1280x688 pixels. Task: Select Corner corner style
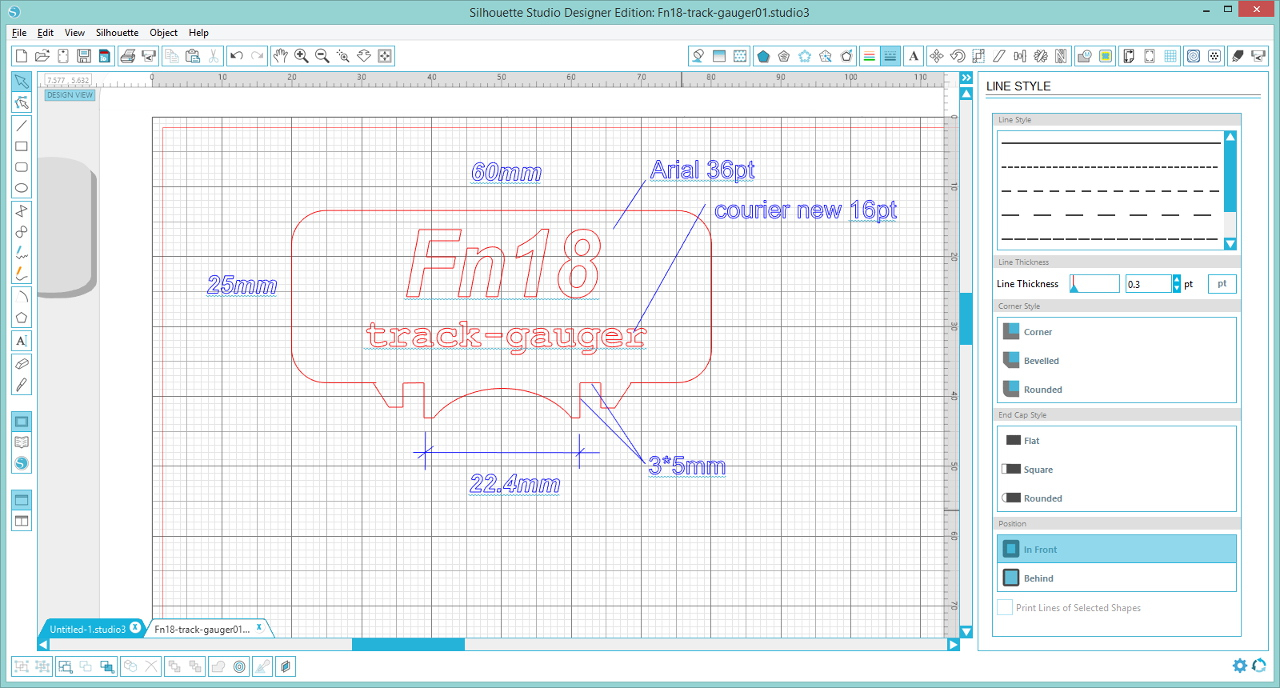pos(1117,332)
